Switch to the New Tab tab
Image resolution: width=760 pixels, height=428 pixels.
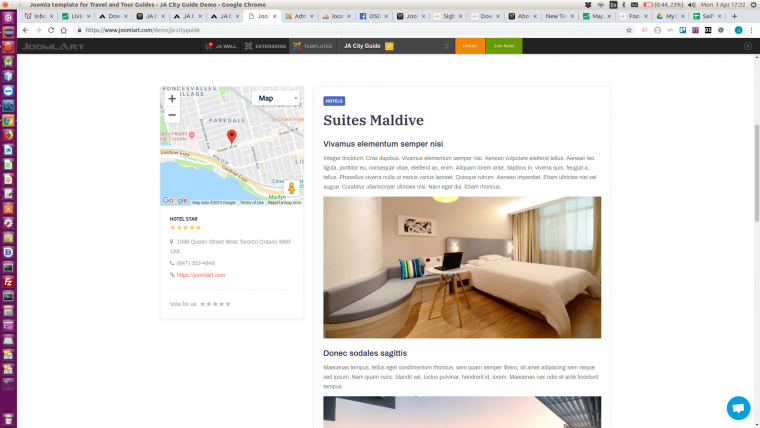(x=558, y=16)
